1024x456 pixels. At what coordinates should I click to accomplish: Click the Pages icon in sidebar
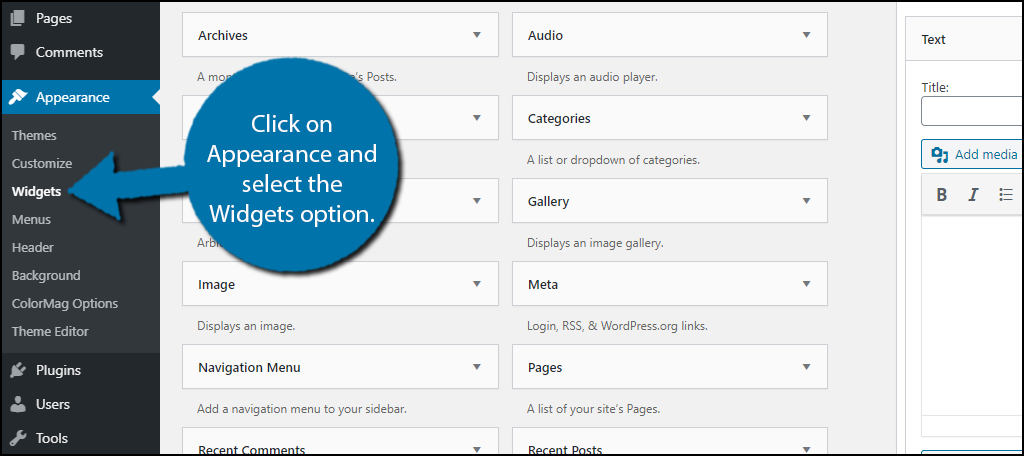[18, 18]
